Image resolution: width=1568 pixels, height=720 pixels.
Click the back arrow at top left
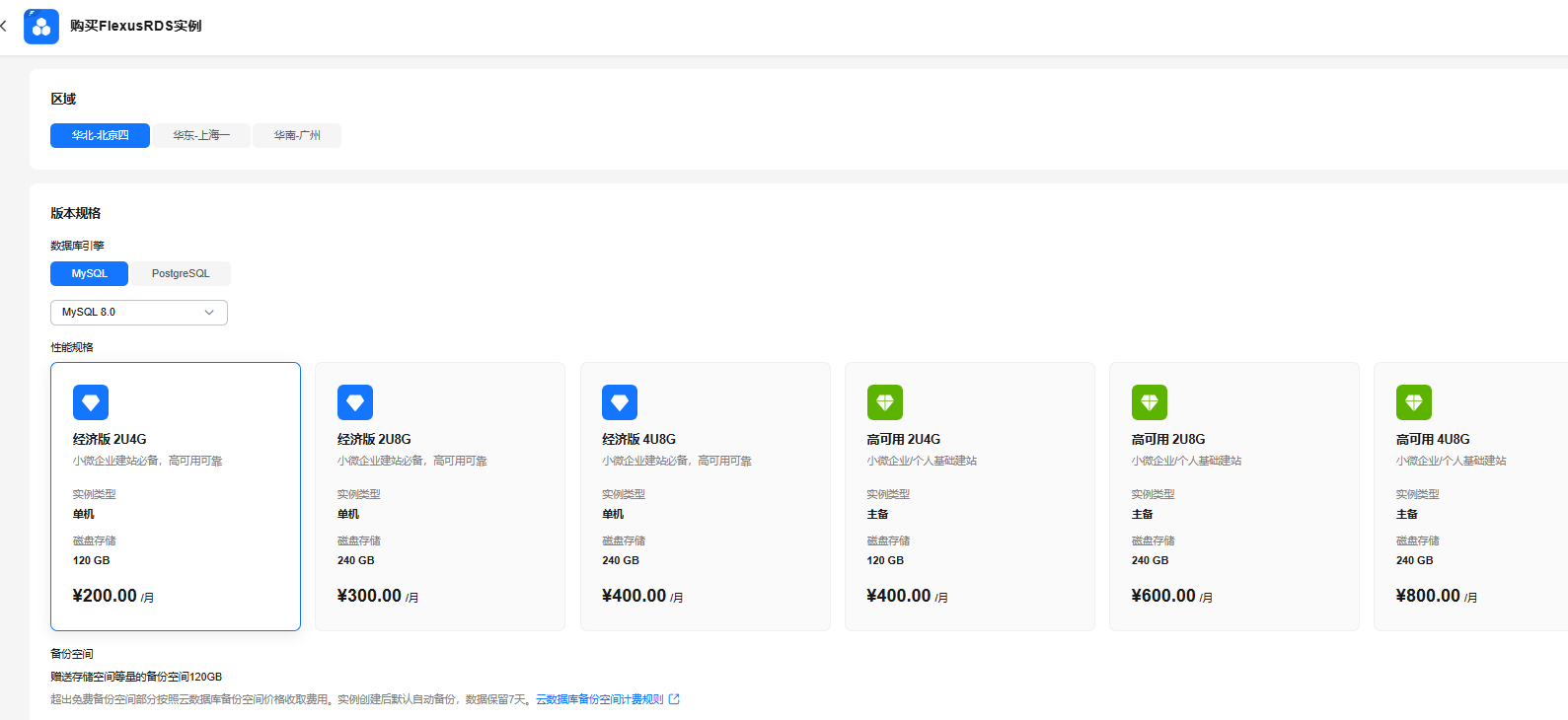pos(4,26)
